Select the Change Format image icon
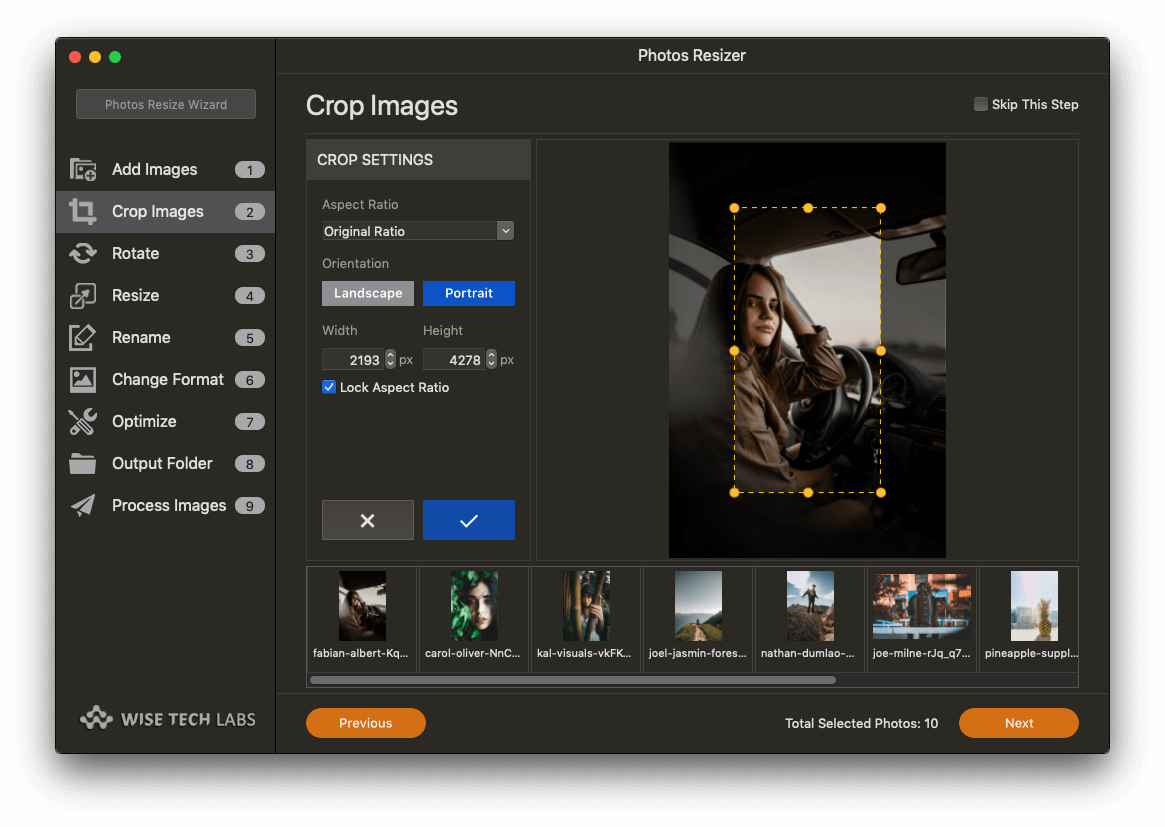This screenshot has height=827, width=1165. (82, 380)
